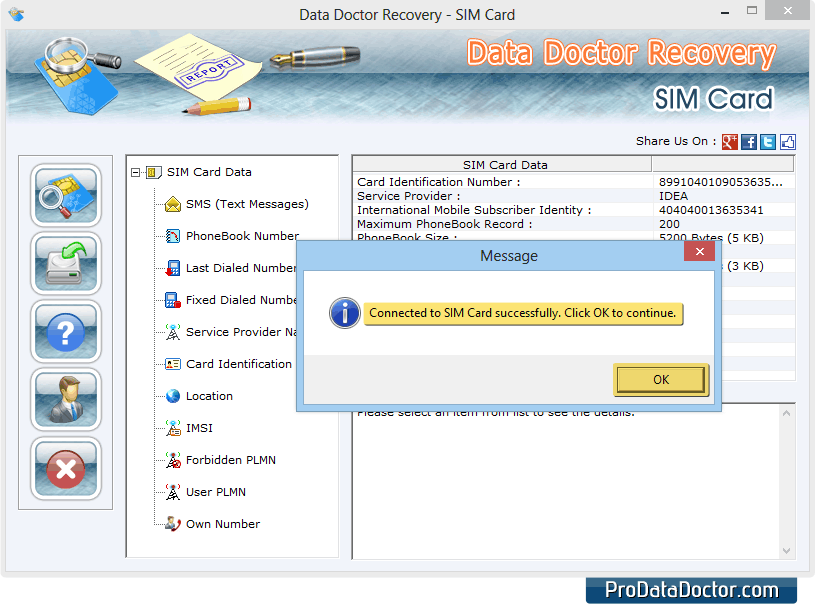Select Own Number tree item

(x=223, y=524)
